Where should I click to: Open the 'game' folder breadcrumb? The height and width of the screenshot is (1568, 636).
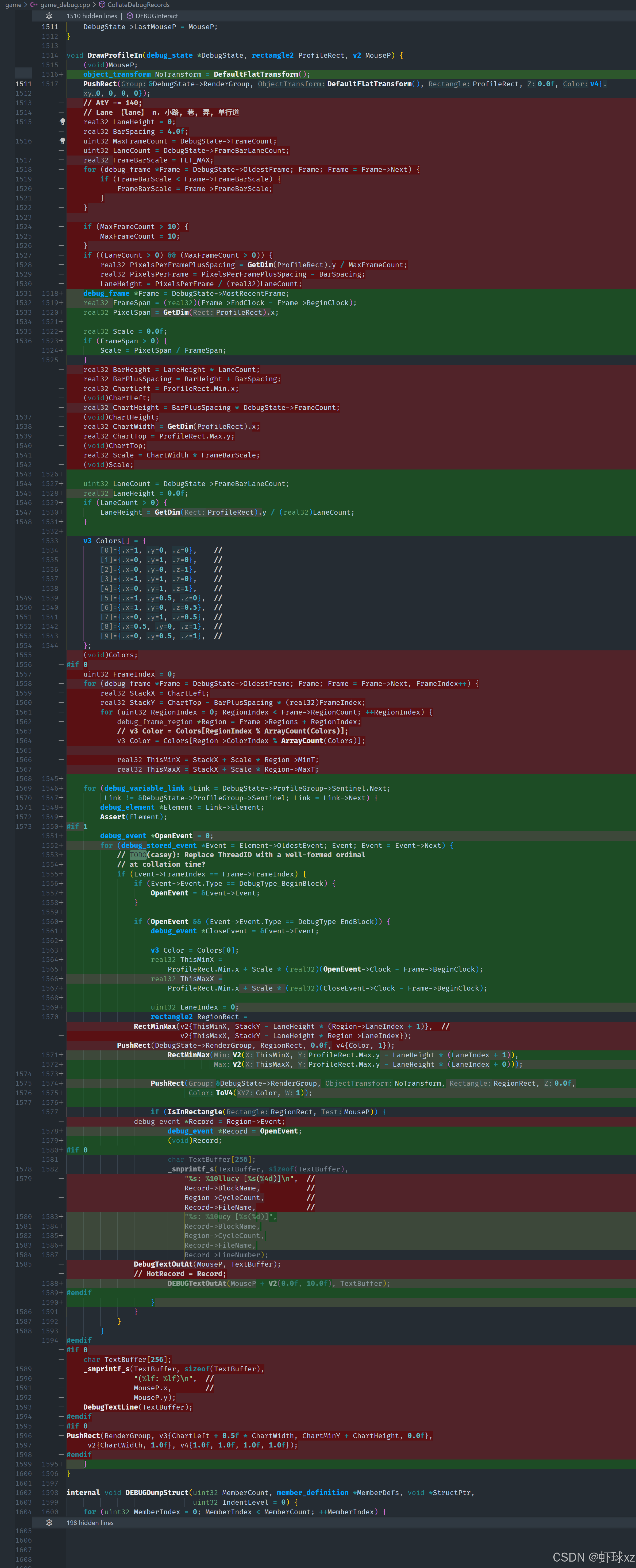point(13,4)
